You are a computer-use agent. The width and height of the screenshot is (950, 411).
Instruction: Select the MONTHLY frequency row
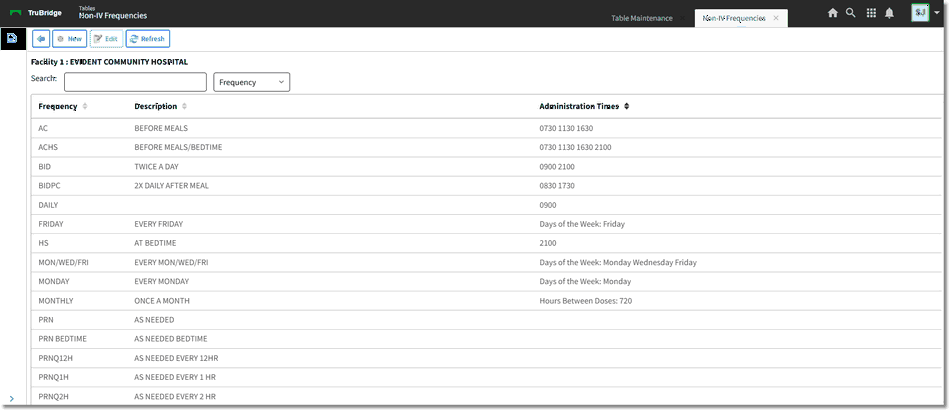pos(487,301)
